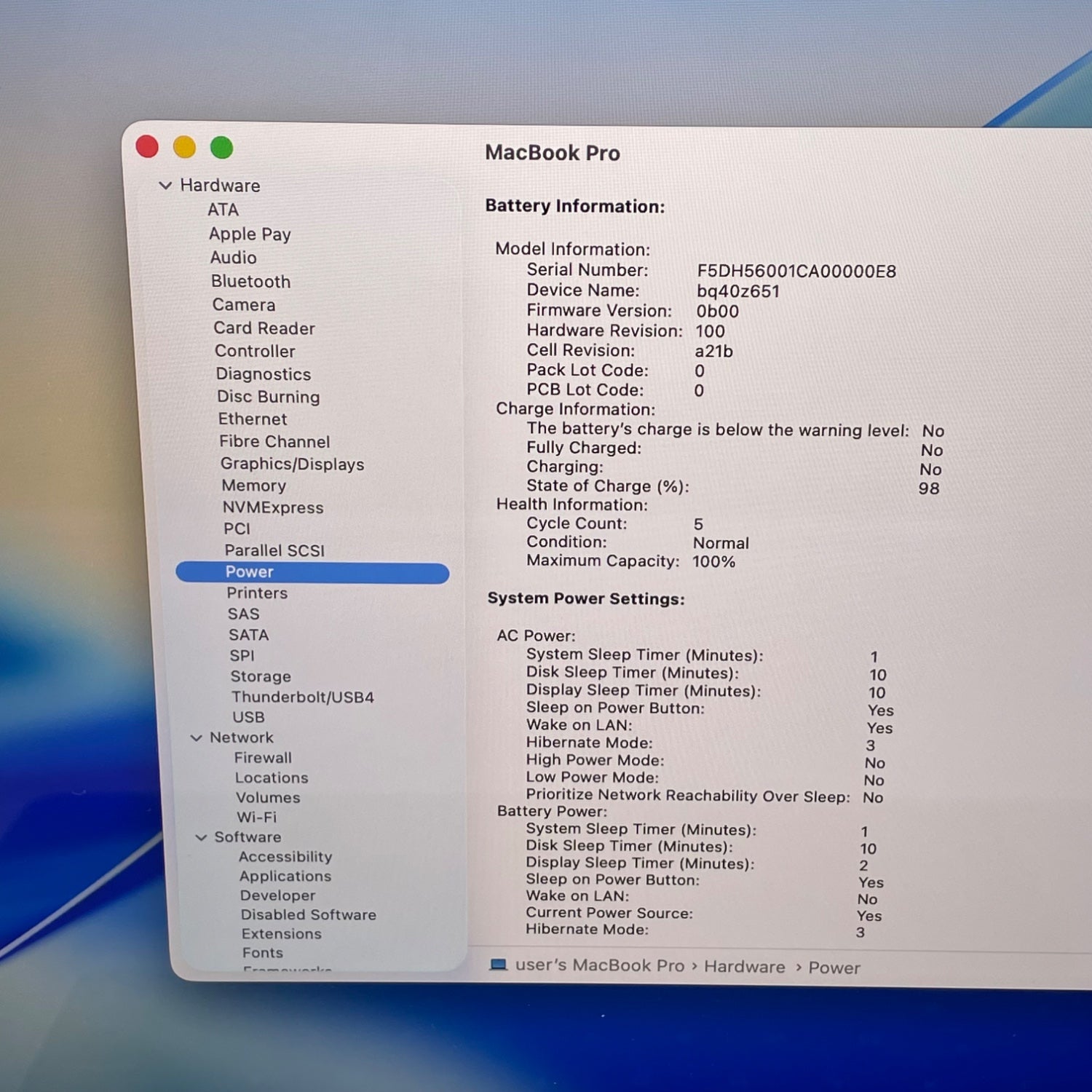Image resolution: width=1092 pixels, height=1092 pixels.
Task: Open the Wi-Fi section
Action: point(257,818)
